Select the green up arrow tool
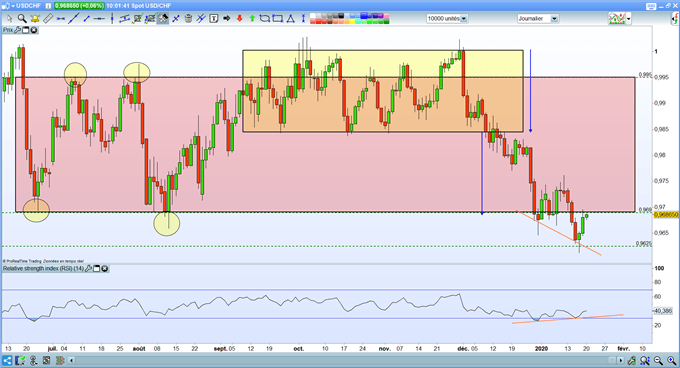Screen dimensions: 680x368 pyautogui.click(x=252, y=19)
